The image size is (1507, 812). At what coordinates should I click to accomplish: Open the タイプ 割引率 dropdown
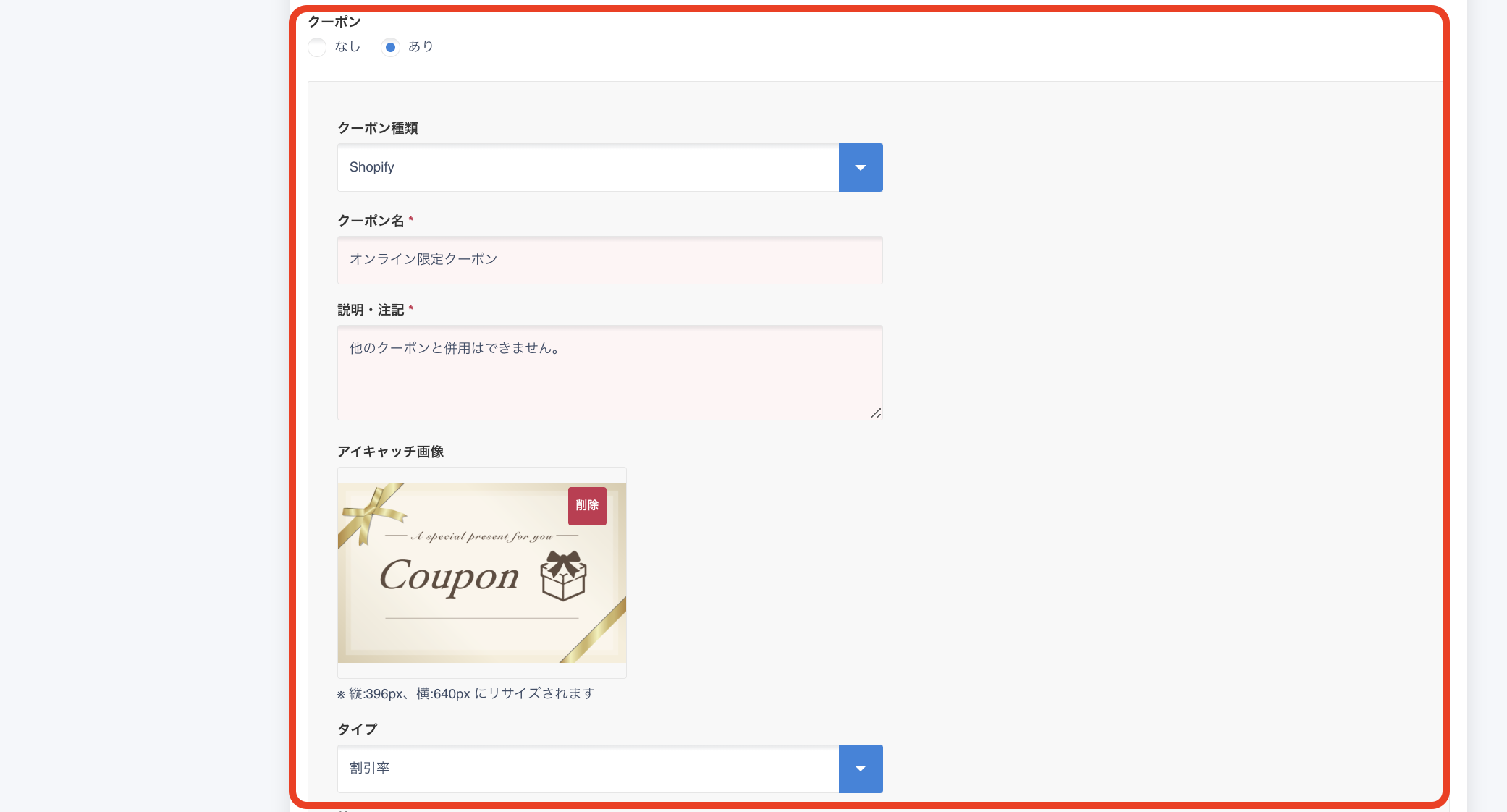(x=609, y=769)
